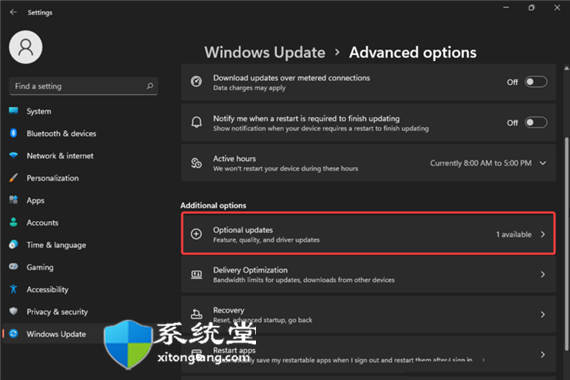Screen dimensions: 570x380
Task: Click the Advanced options breadcrumb title
Action: (413, 52)
